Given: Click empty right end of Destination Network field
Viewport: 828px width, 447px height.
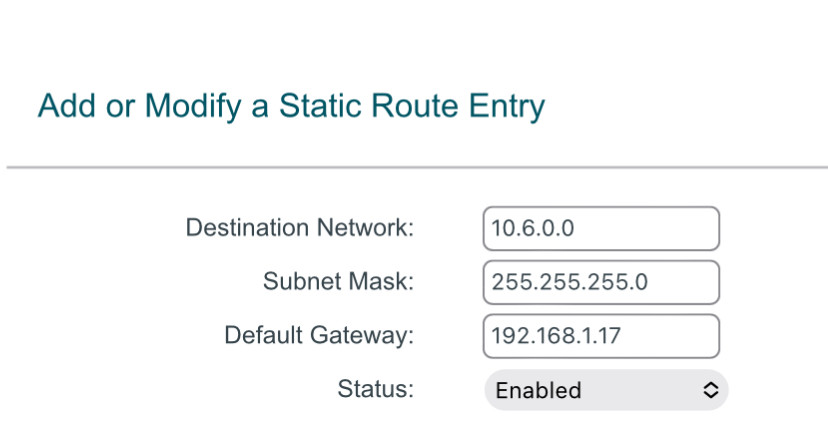Looking at the screenshot, I should coord(690,228).
